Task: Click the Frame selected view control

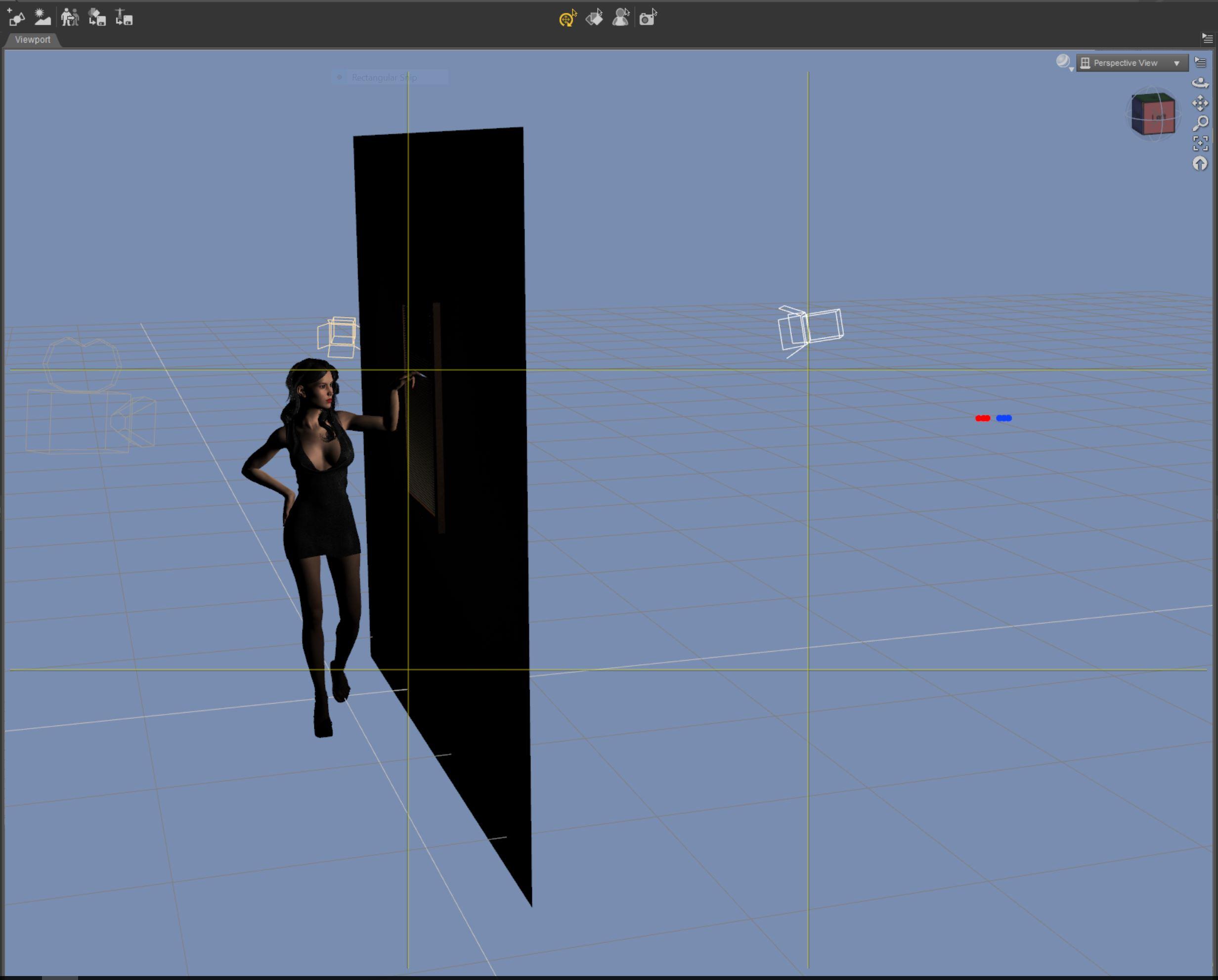Action: click(1200, 143)
